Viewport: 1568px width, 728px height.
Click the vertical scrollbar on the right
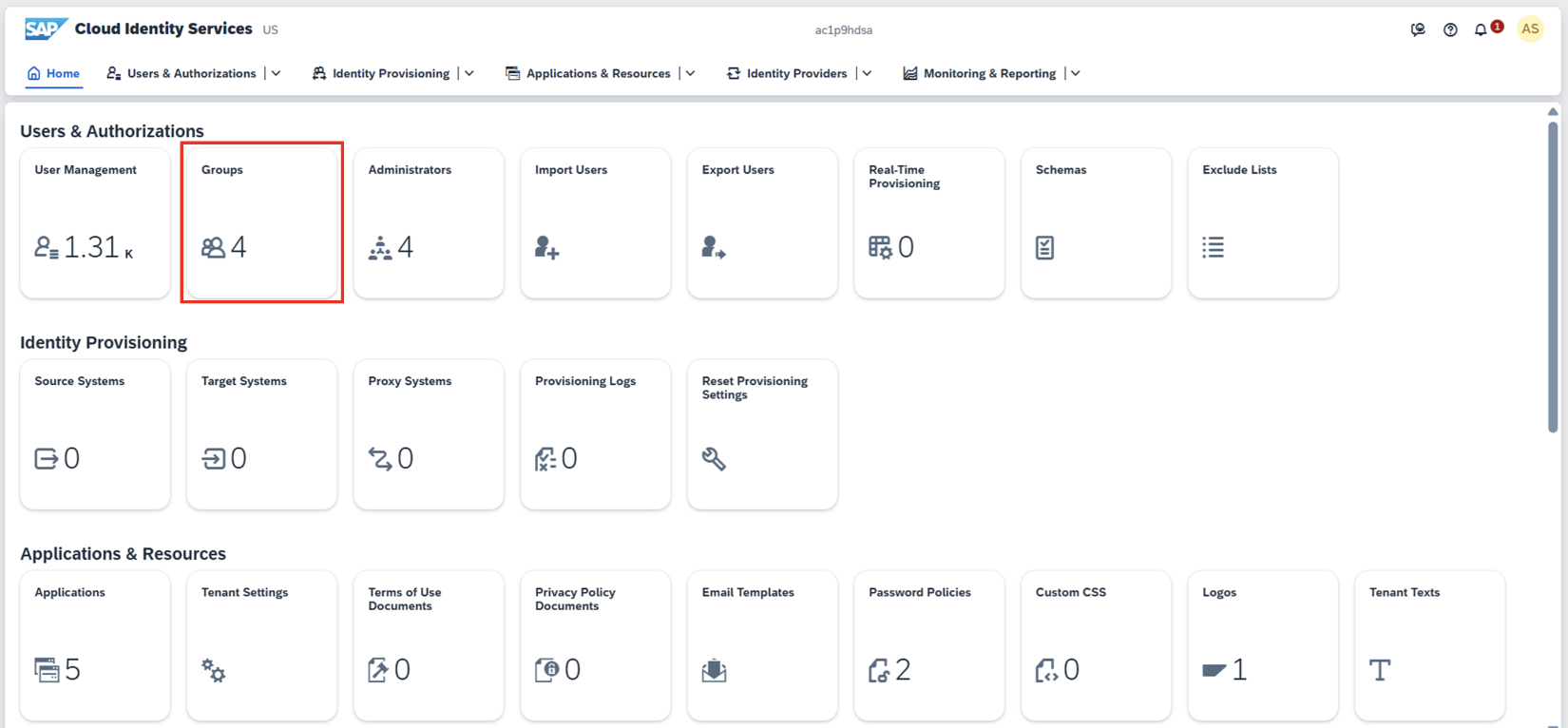tap(1553, 276)
